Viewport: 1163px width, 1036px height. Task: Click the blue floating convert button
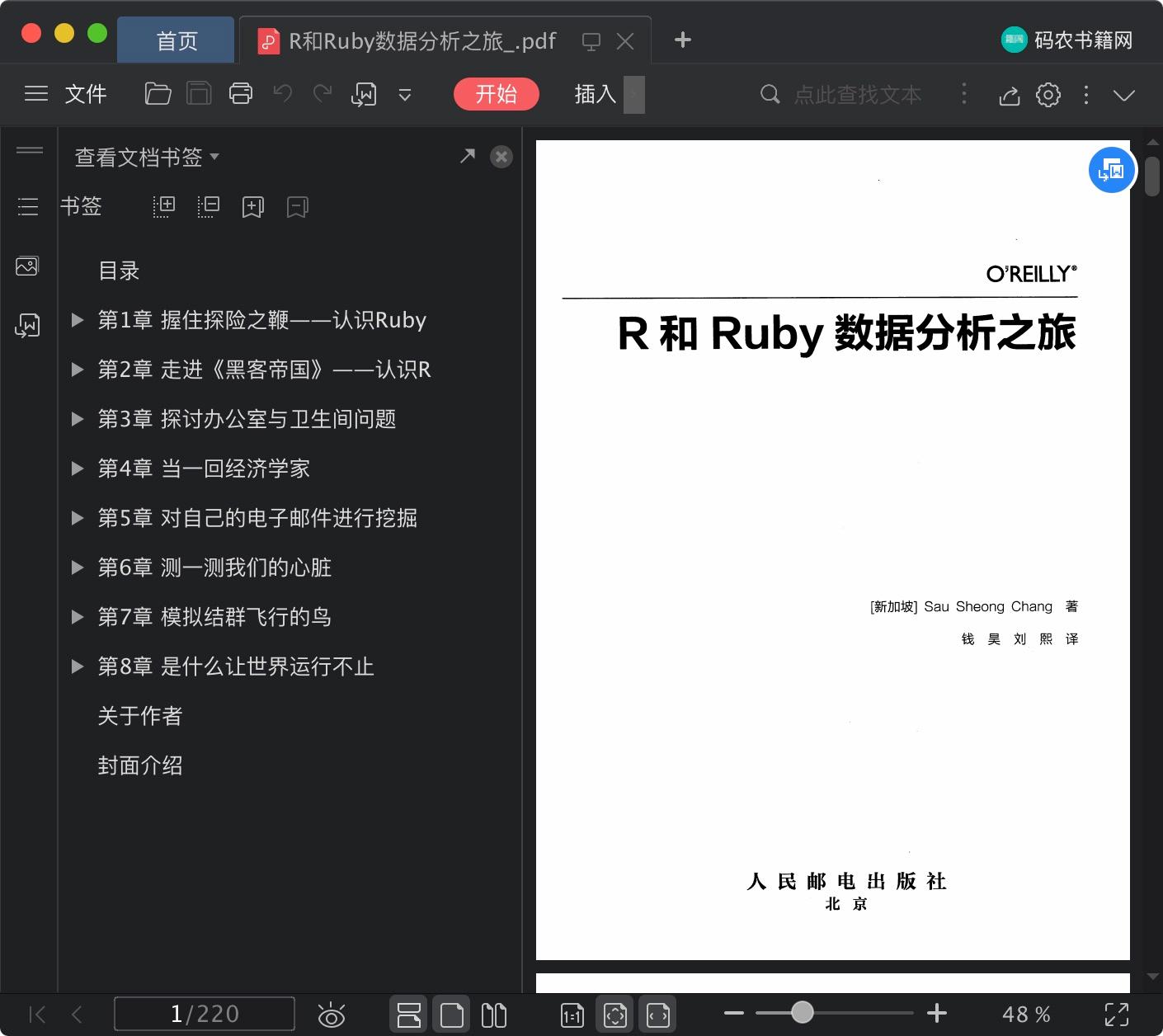pos(1112,170)
